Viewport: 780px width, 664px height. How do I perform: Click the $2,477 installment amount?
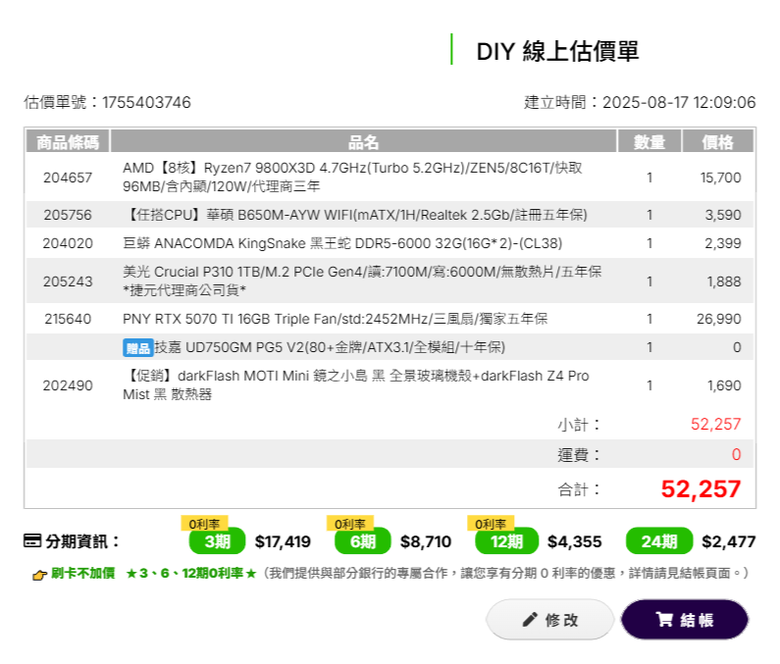click(x=729, y=541)
